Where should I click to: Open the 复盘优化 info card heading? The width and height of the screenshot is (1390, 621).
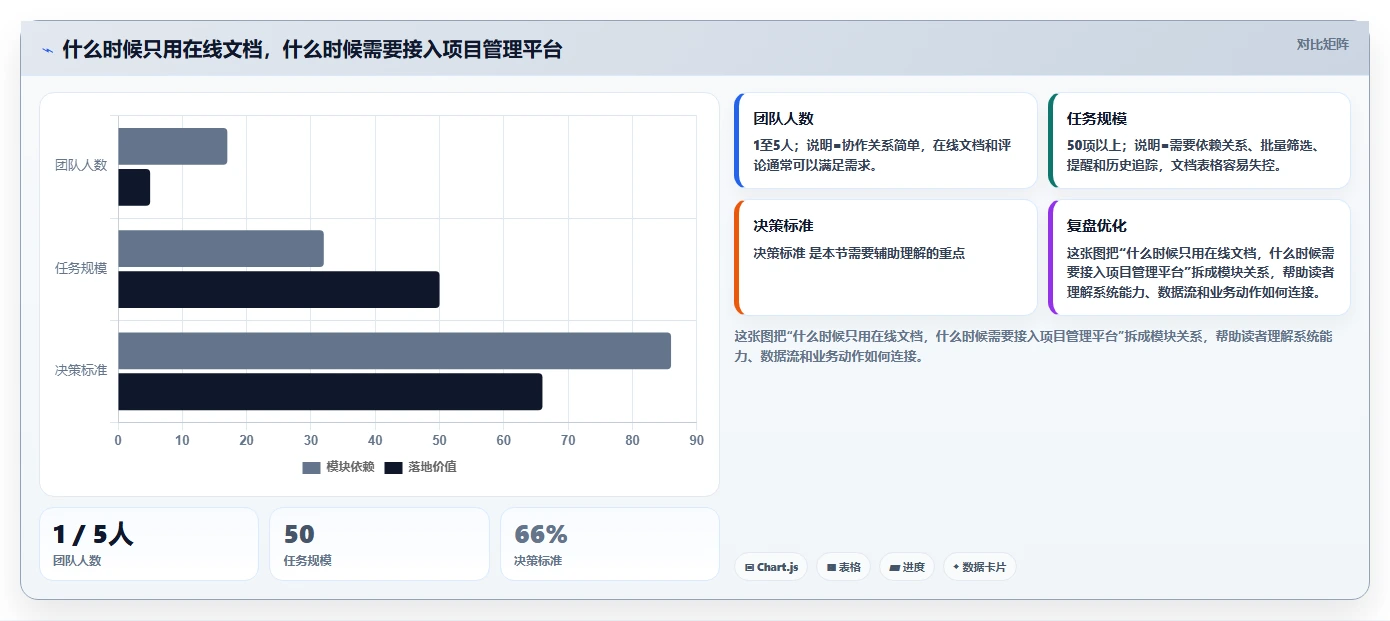[1097, 226]
